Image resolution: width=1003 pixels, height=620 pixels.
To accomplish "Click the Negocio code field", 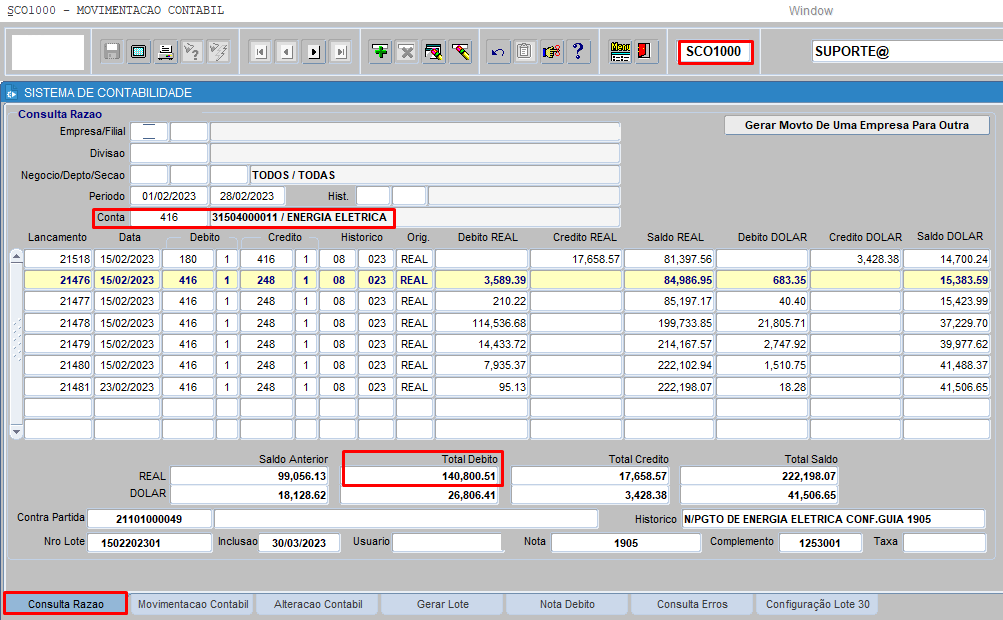I will pyautogui.click(x=149, y=175).
